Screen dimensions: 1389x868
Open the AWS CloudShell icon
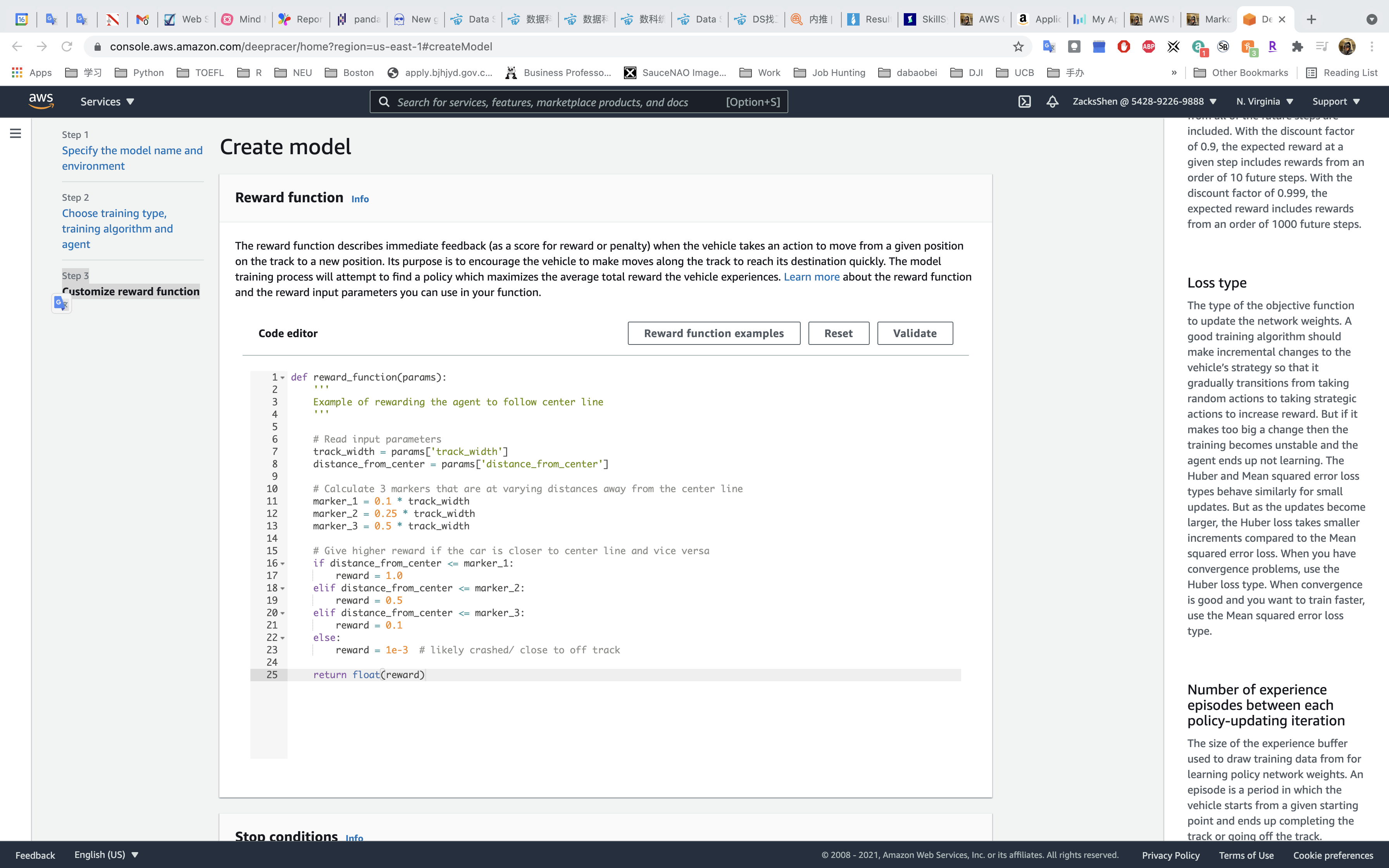pos(1025,102)
